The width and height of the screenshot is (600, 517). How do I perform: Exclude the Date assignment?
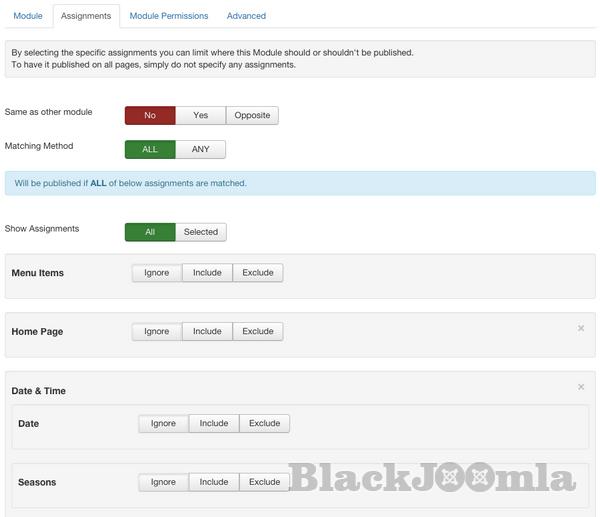(x=265, y=423)
